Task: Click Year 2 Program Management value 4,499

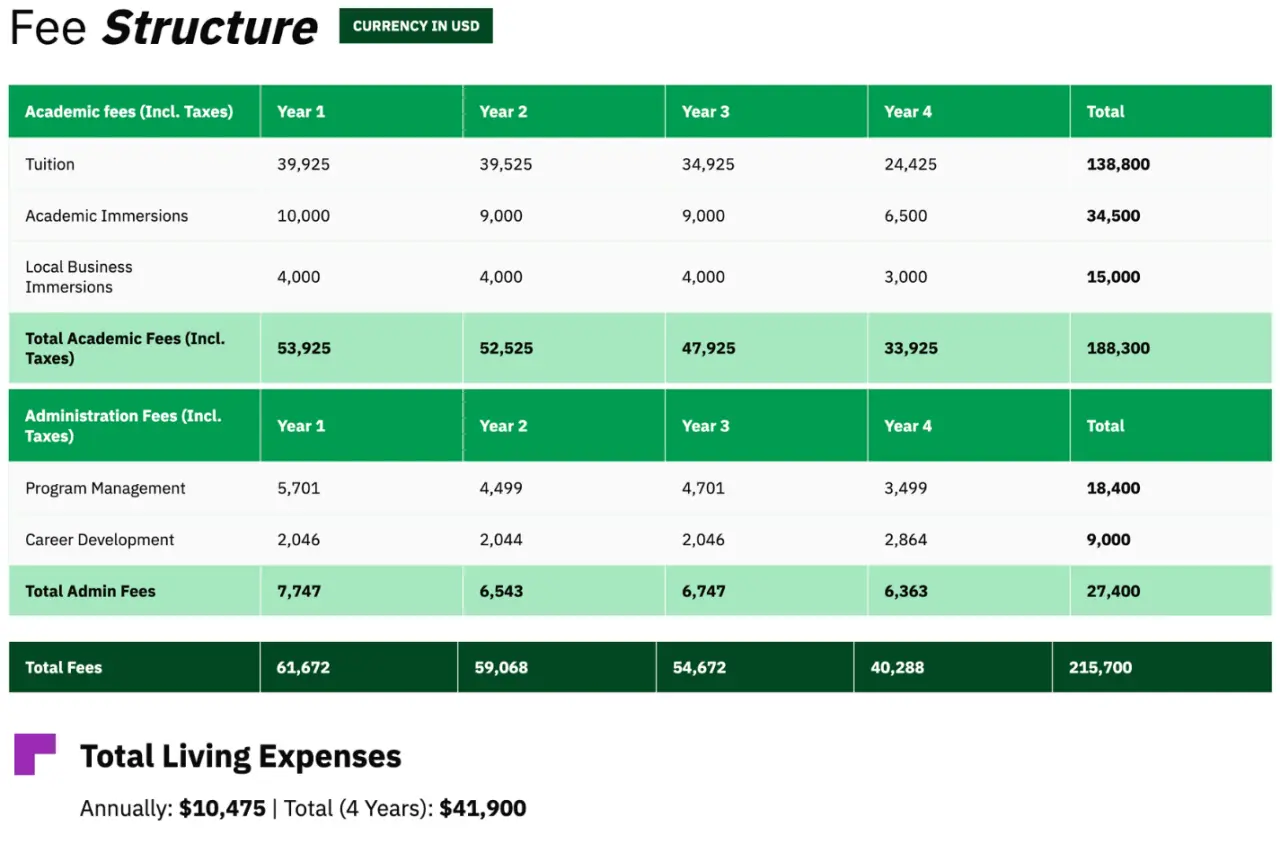Action: pyautogui.click(x=501, y=488)
